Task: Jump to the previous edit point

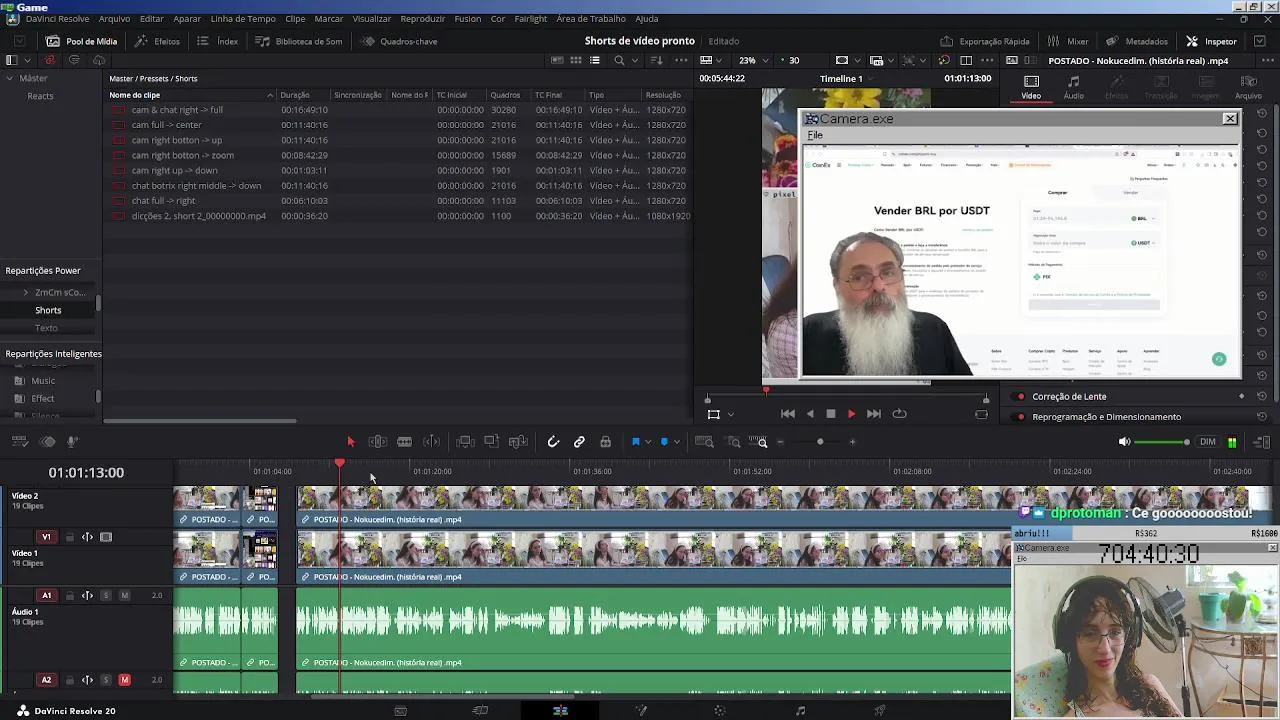Action: [x=788, y=414]
